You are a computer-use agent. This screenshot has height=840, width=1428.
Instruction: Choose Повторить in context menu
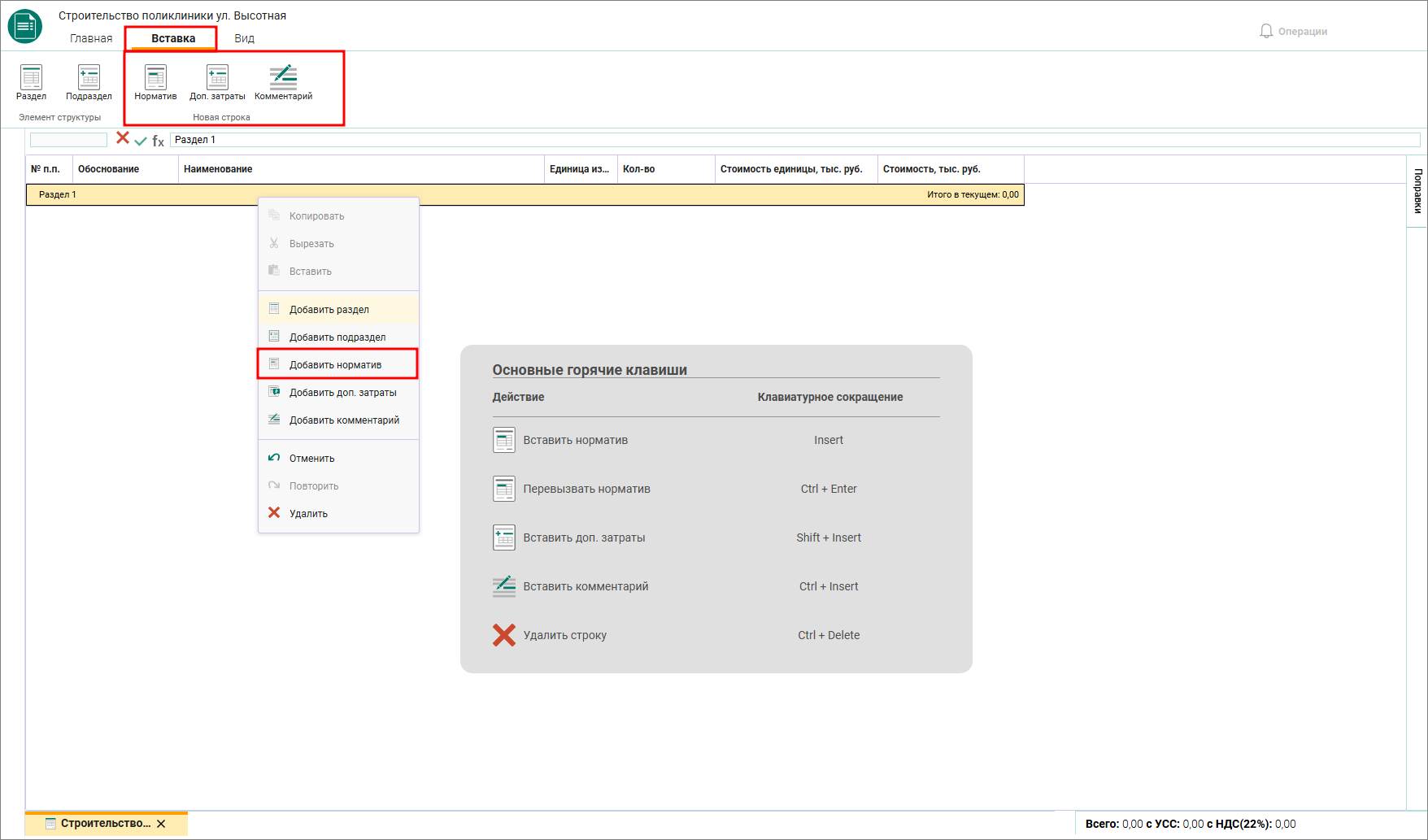tap(338, 485)
